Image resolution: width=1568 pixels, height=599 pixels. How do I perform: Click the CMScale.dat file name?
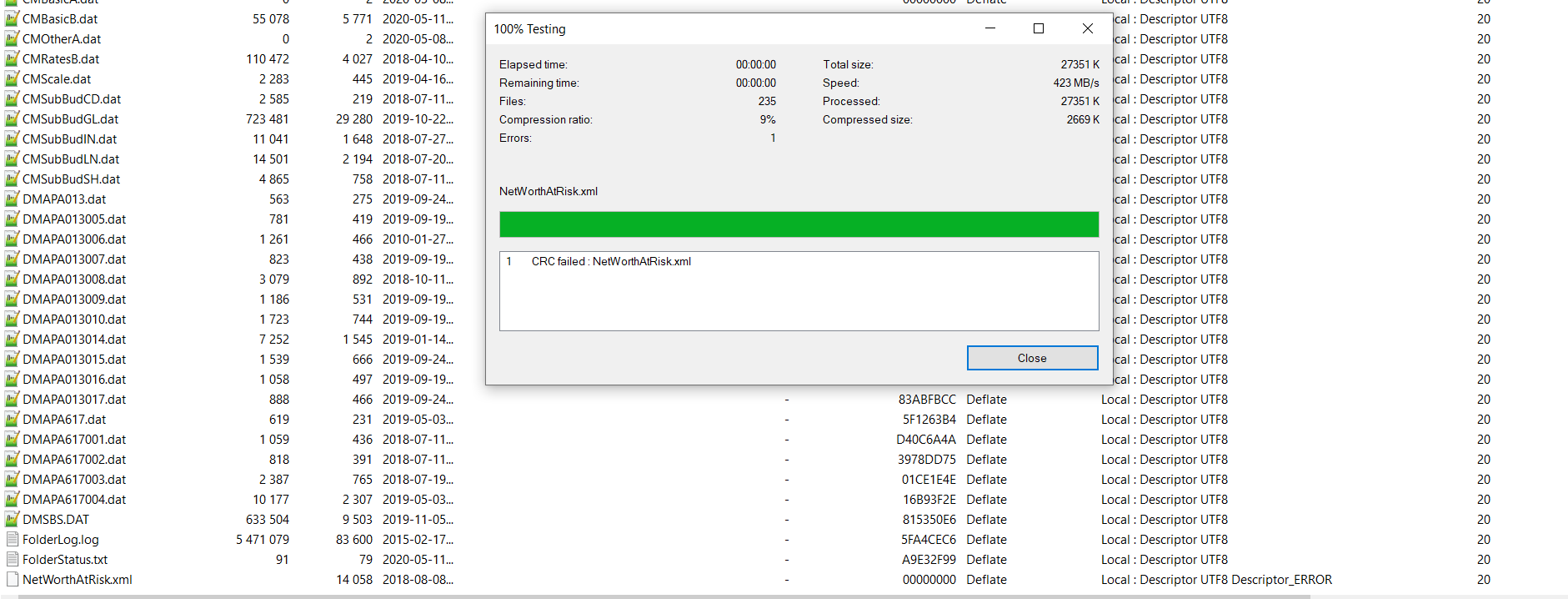(x=57, y=79)
